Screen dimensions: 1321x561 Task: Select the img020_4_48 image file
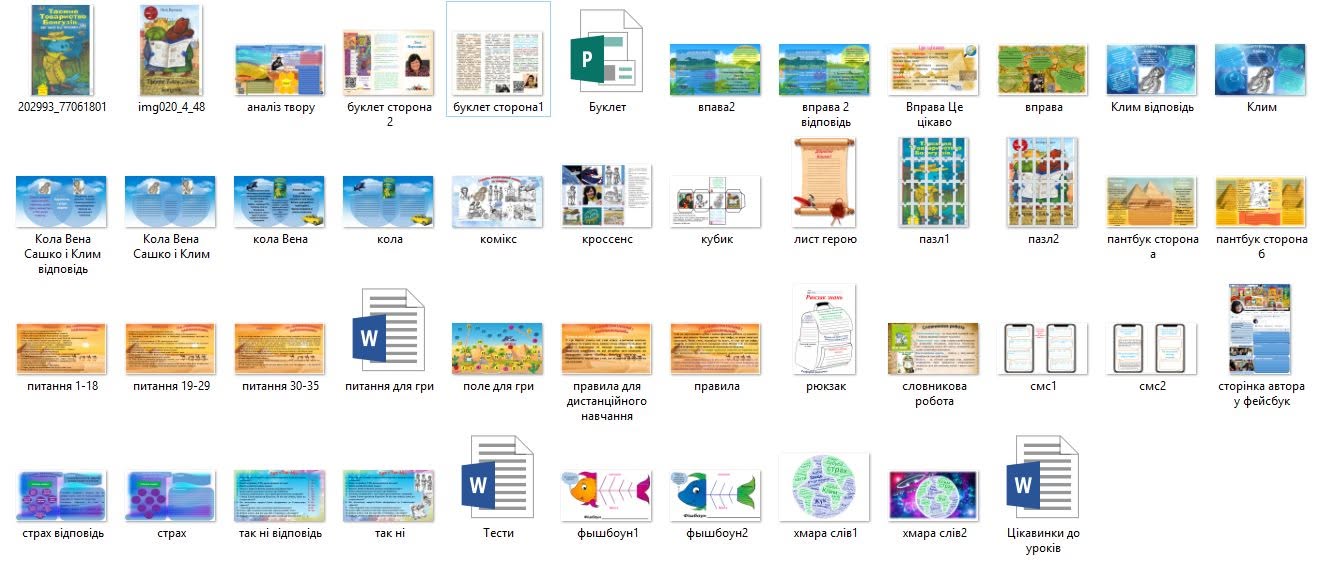point(171,49)
